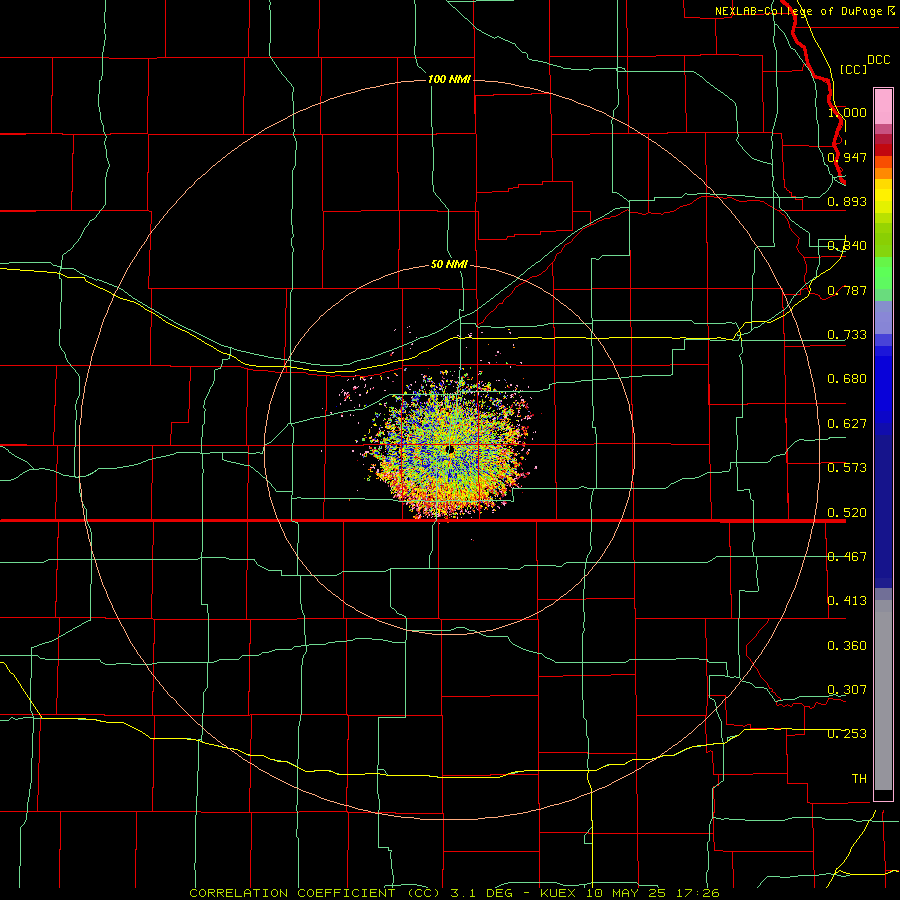The image size is (900, 900).
Task: Click the 0.627 legend value
Action: 847,424
